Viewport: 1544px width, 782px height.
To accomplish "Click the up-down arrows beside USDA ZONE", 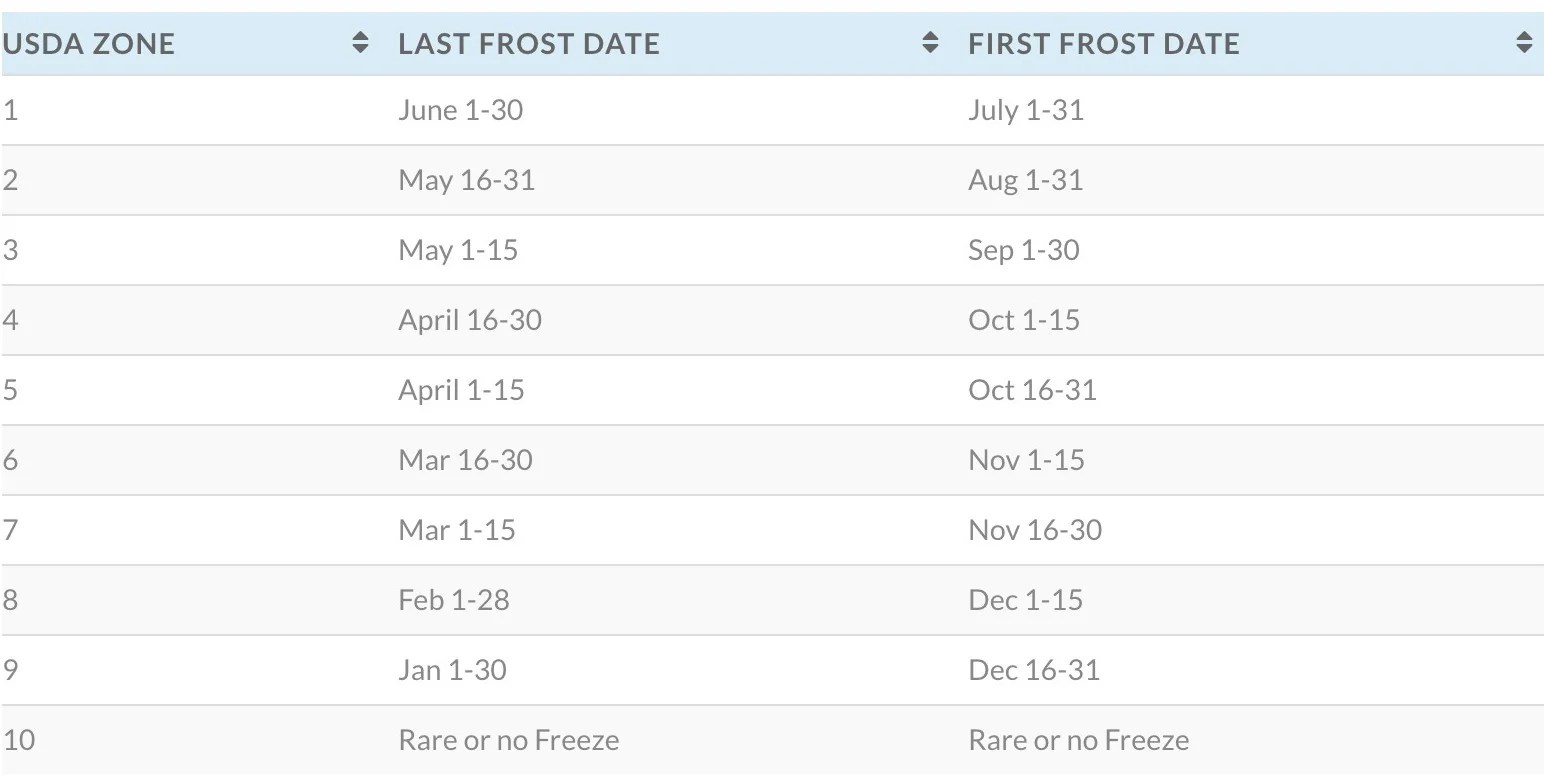I will click(360, 42).
